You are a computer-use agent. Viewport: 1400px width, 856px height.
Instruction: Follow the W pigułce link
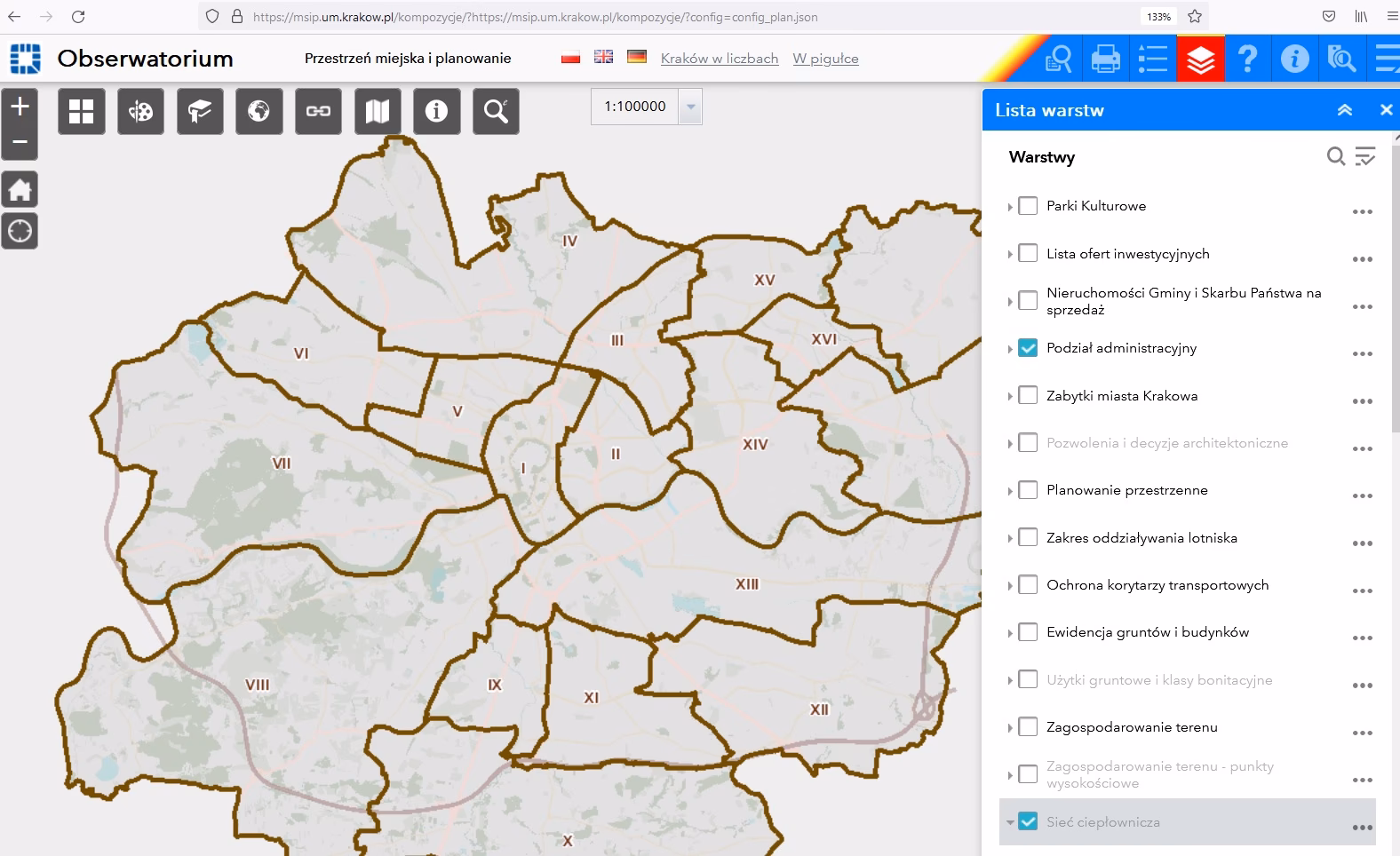tap(825, 59)
